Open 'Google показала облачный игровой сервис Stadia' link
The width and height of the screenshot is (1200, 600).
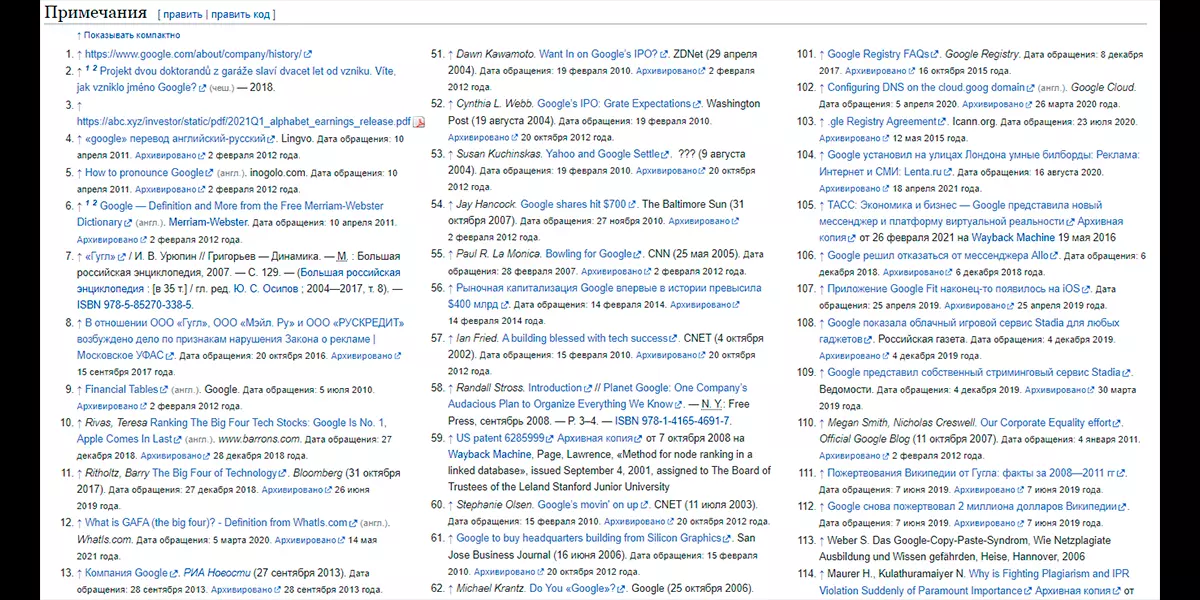pyautogui.click(x=971, y=331)
